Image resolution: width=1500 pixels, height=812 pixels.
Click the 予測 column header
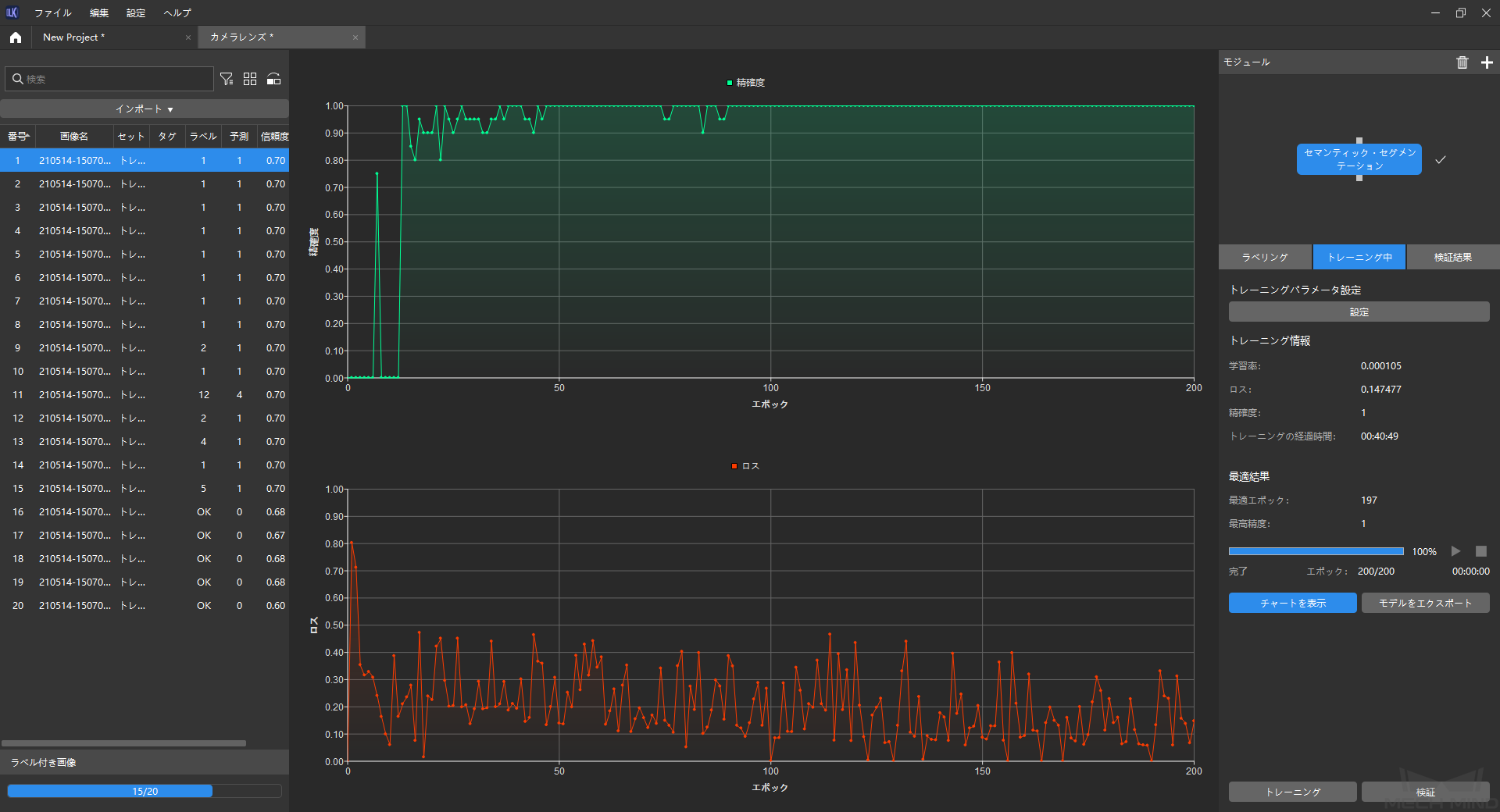239,137
